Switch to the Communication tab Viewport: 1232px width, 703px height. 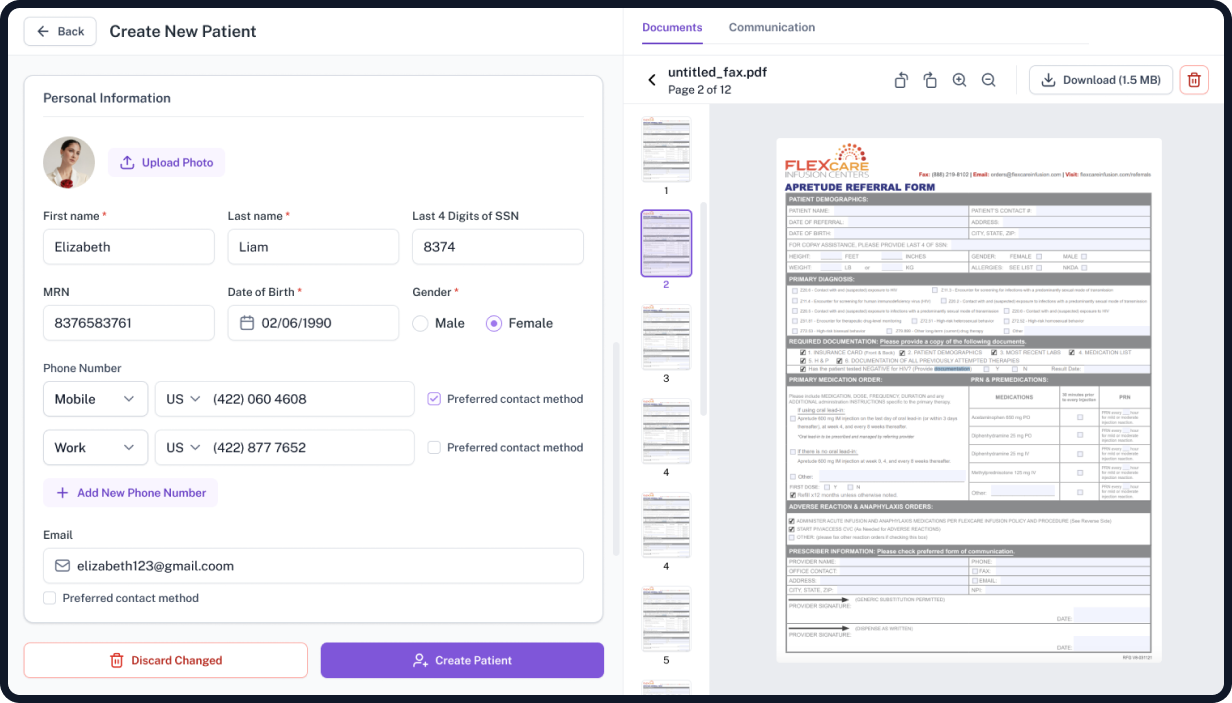click(x=771, y=27)
